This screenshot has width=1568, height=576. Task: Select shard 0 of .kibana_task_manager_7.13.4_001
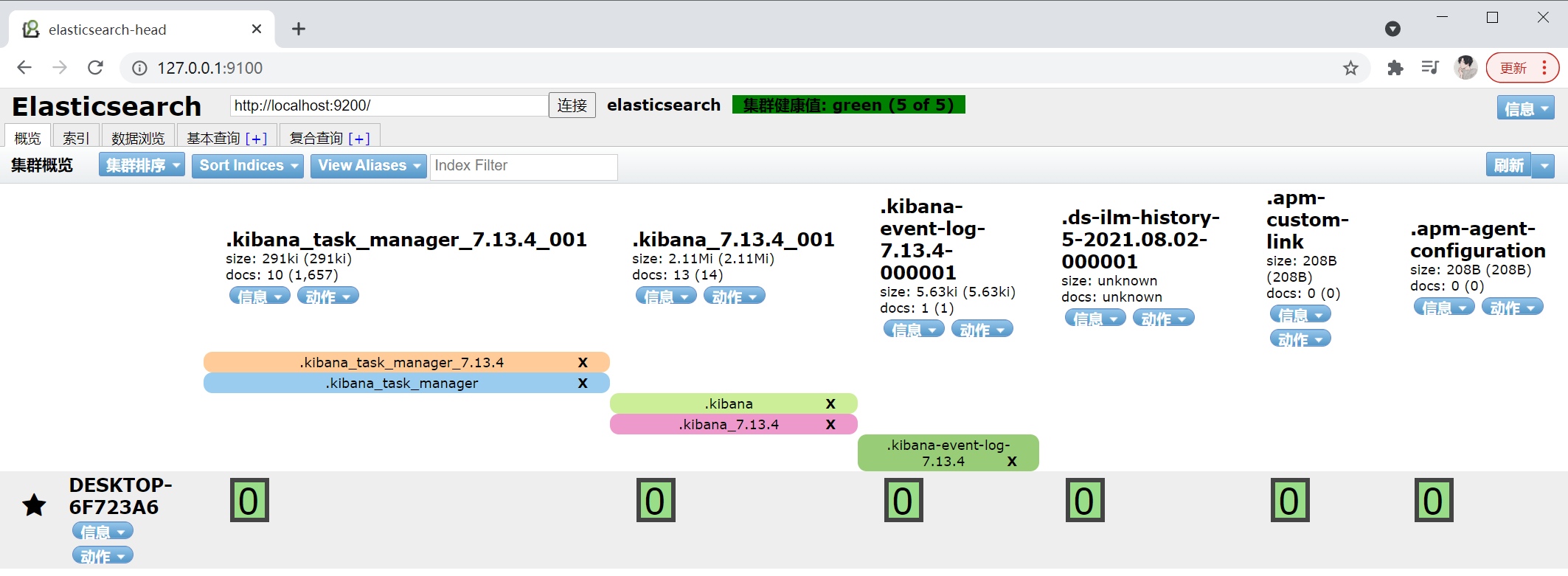249,500
